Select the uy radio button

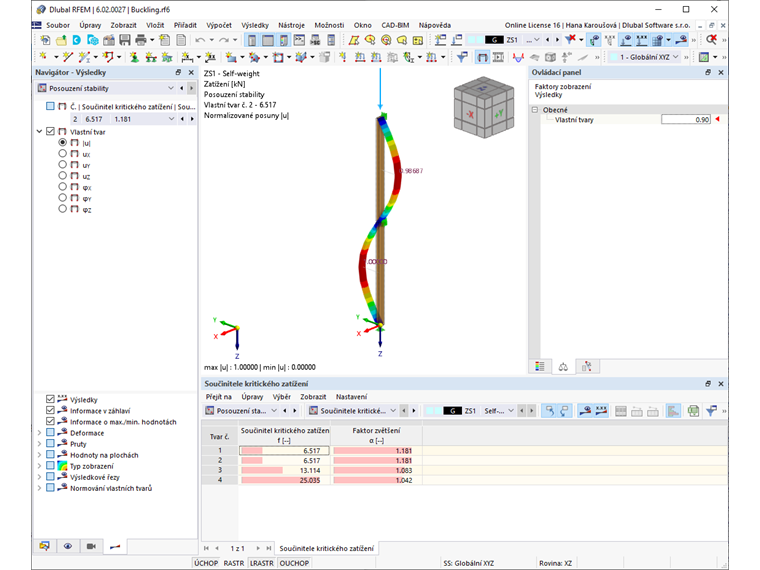[x=62, y=165]
